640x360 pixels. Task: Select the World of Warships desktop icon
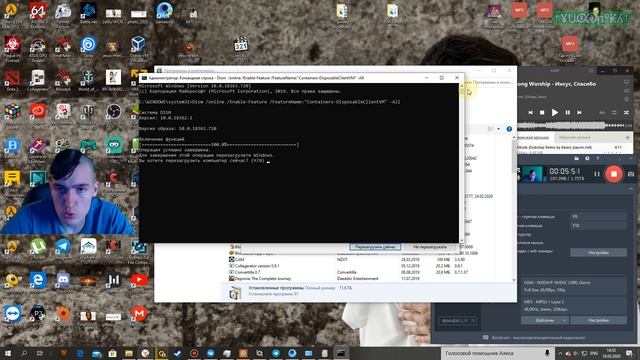click(x=88, y=80)
